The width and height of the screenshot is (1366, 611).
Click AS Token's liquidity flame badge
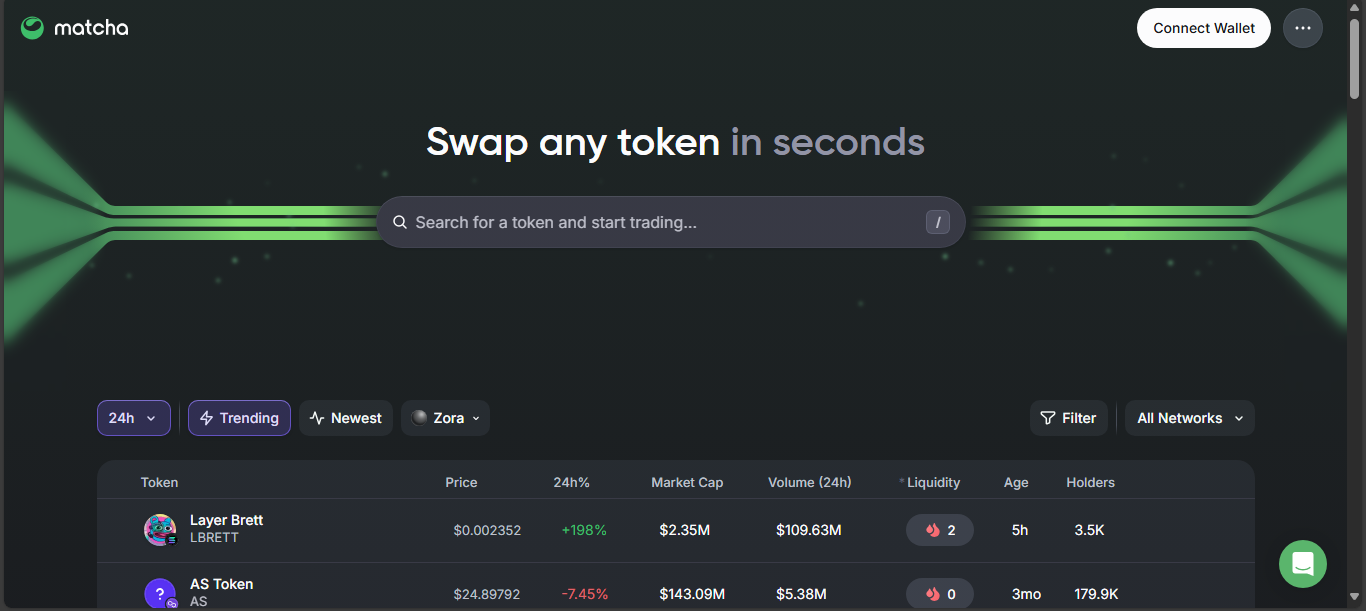[x=939, y=594]
